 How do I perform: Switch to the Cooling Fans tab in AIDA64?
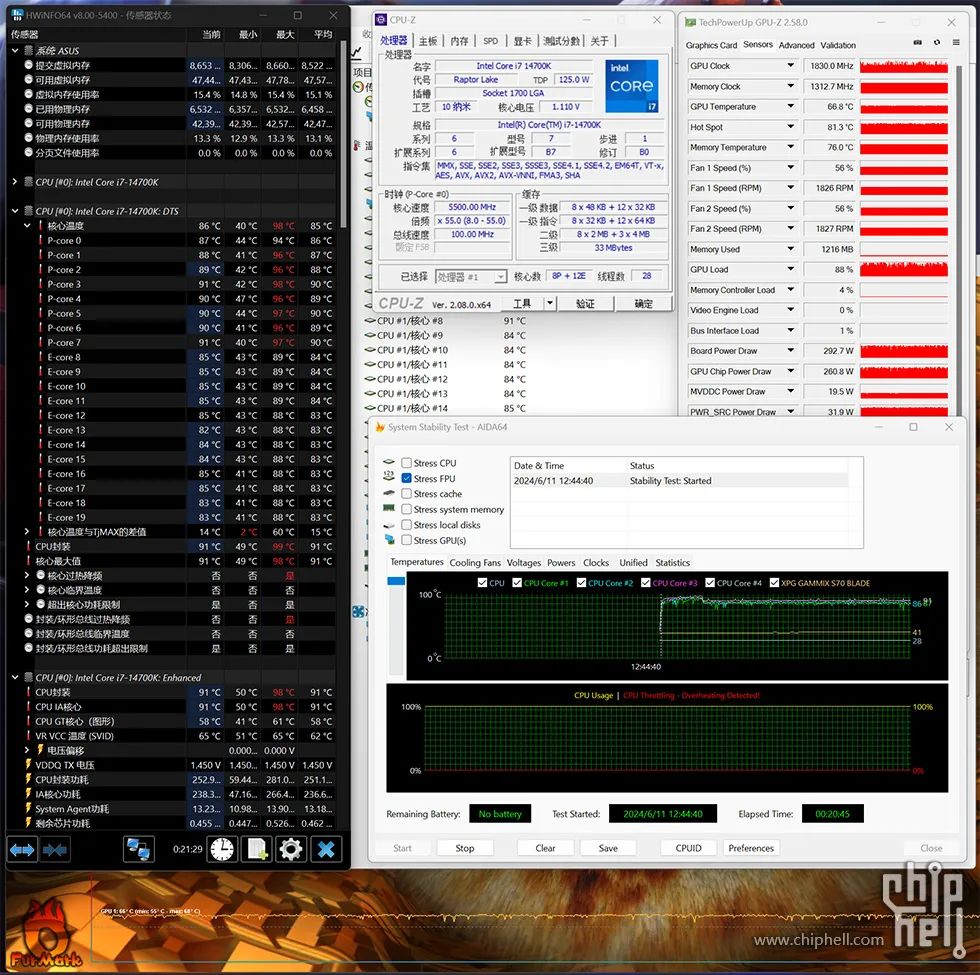[x=475, y=562]
